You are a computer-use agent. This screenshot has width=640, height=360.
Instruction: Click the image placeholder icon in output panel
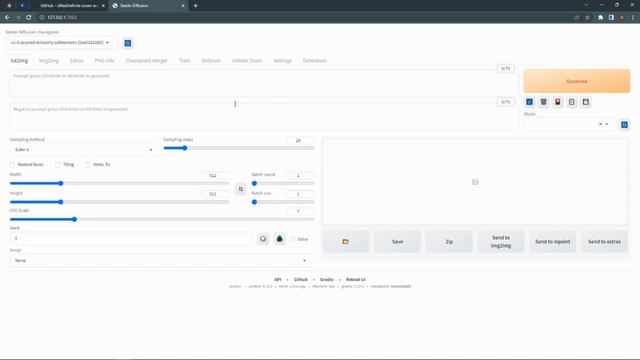click(x=475, y=182)
